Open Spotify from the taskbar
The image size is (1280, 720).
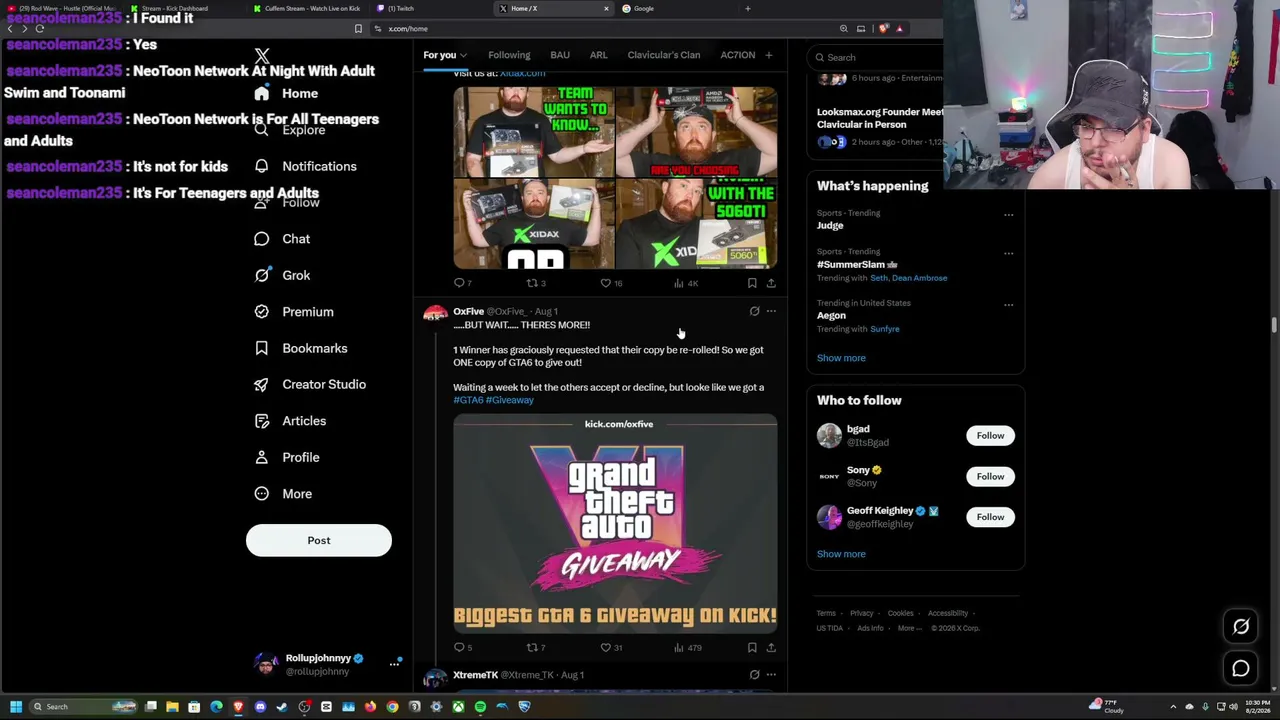point(480,707)
